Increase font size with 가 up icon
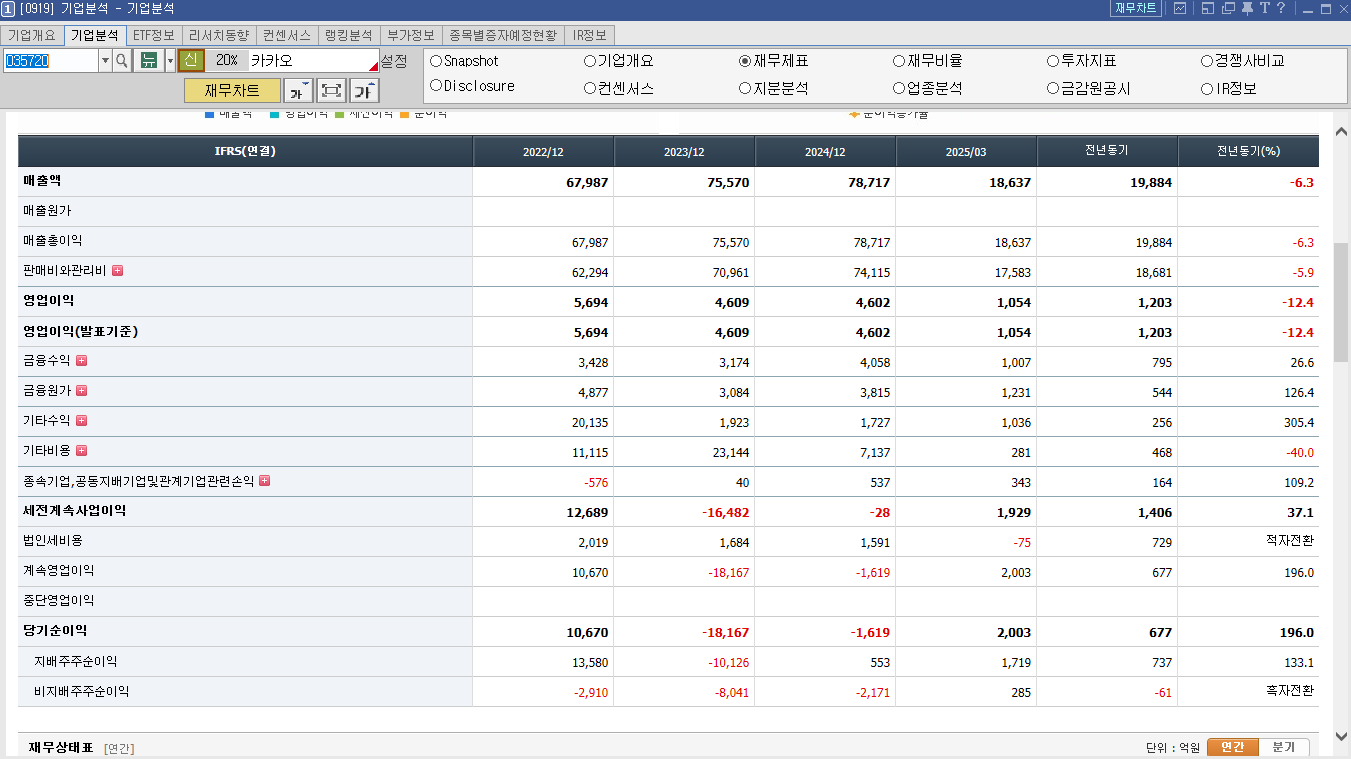 tap(364, 91)
